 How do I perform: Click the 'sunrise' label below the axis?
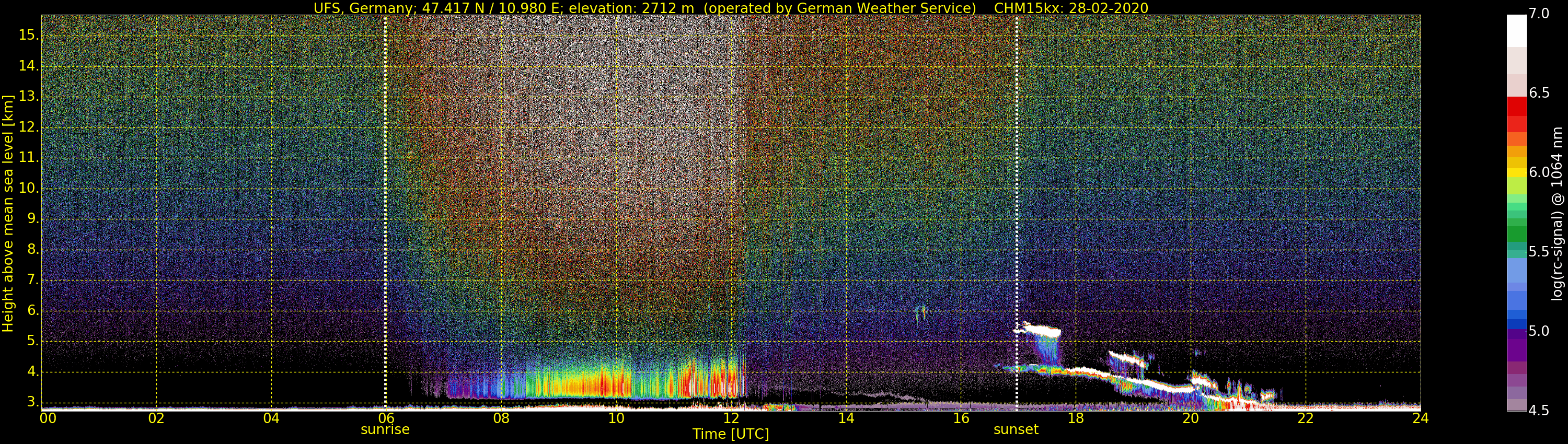pos(385,429)
